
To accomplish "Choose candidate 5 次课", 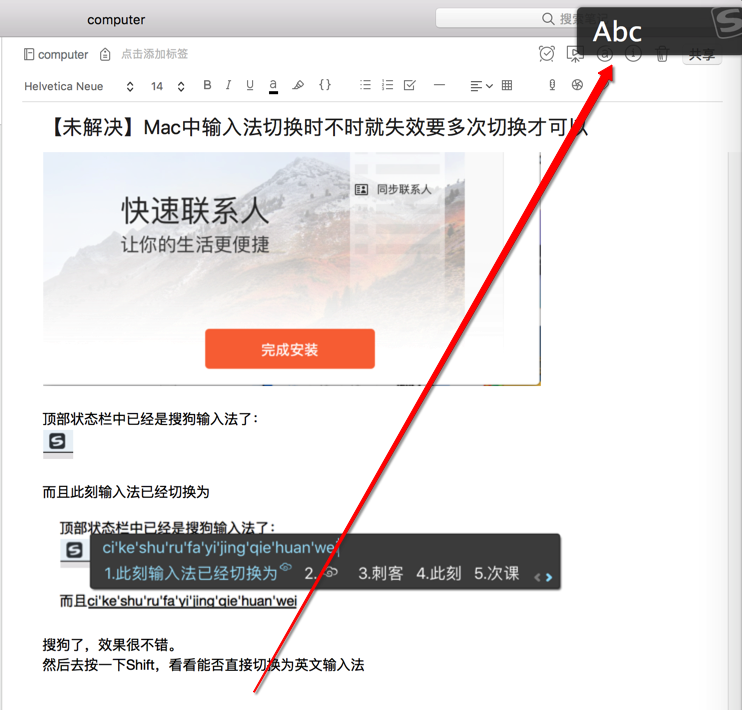I will [497, 574].
